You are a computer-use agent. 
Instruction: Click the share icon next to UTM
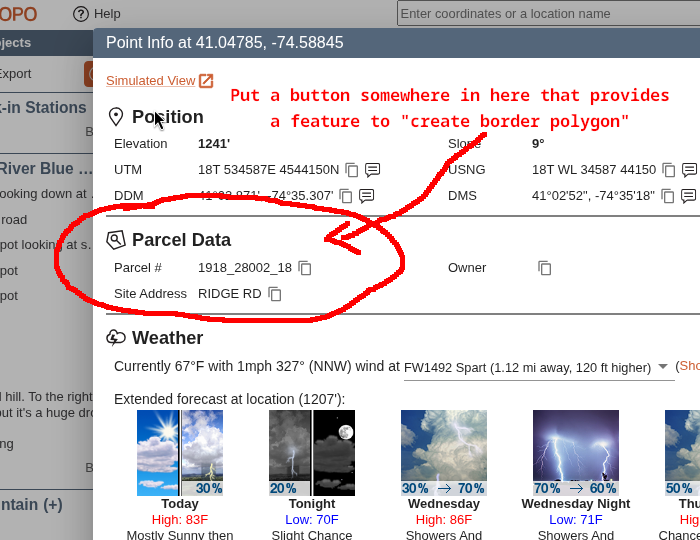pyautogui.click(x=372, y=170)
